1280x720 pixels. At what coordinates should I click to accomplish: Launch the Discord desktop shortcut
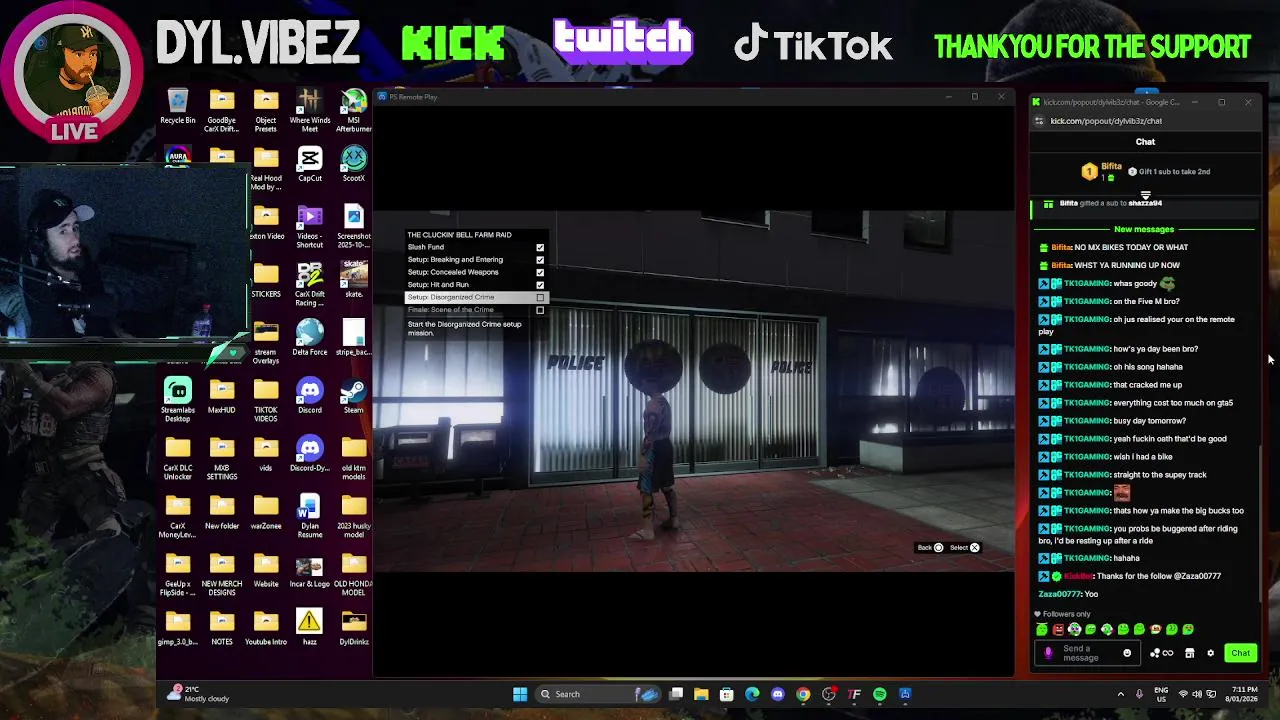[x=310, y=396]
